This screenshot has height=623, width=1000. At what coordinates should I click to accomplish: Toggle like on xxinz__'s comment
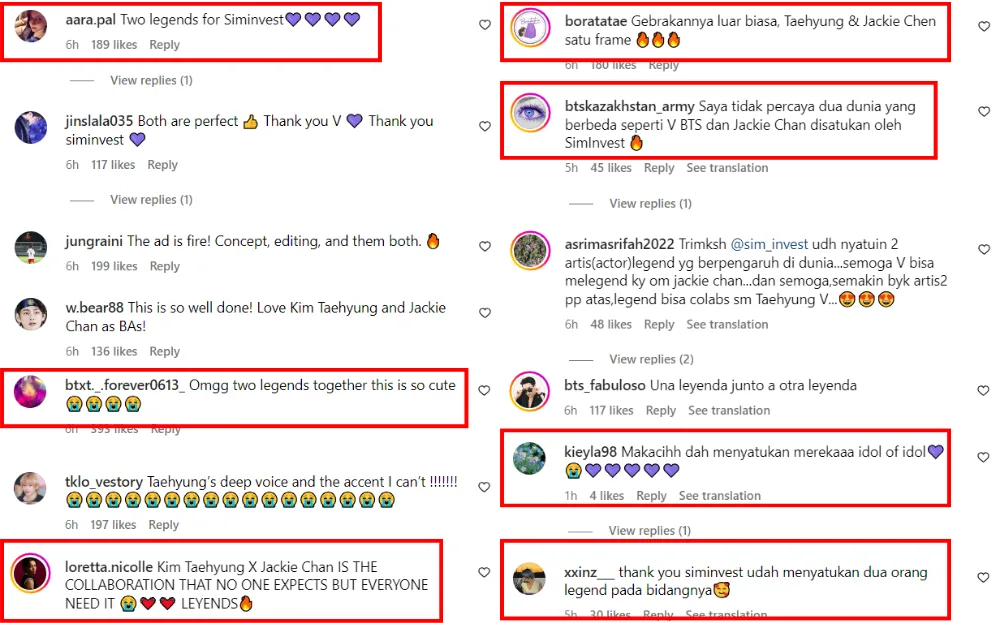[x=983, y=578]
